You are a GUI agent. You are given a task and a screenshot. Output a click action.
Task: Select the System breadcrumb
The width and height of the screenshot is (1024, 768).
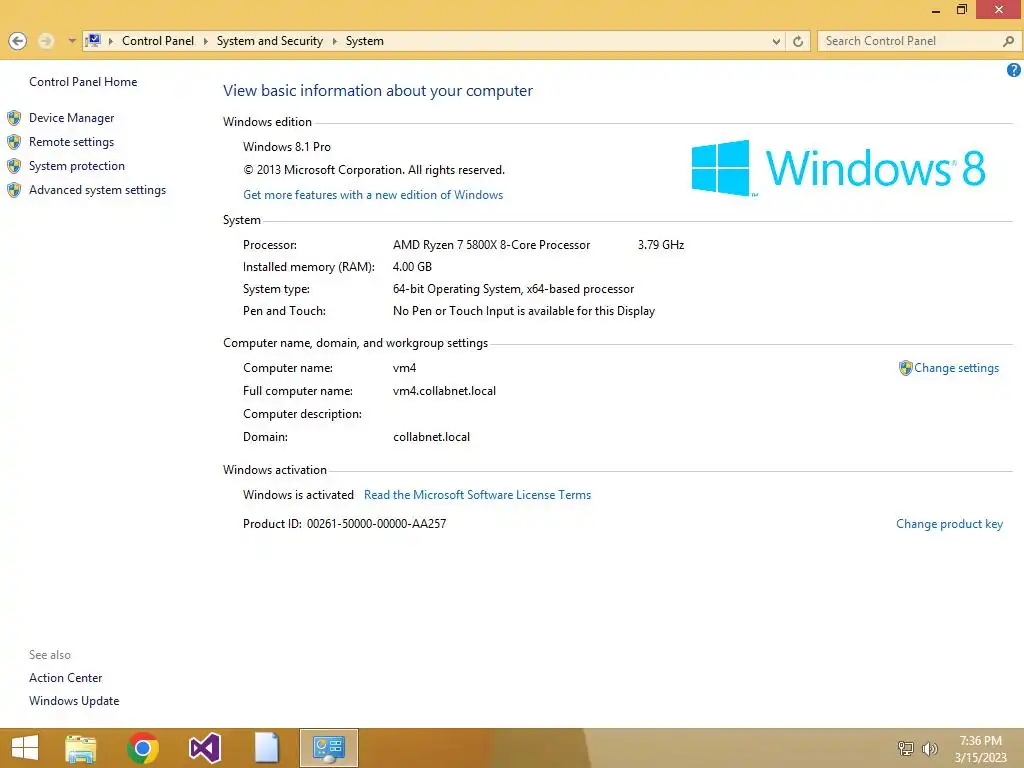click(364, 41)
